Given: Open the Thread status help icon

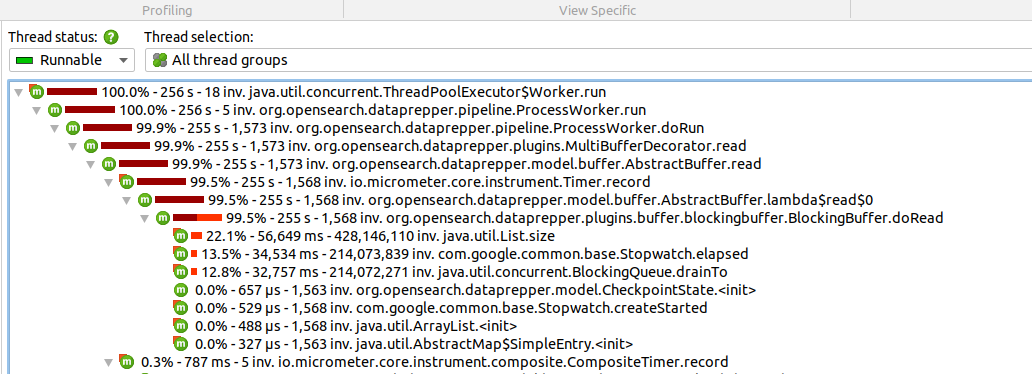Looking at the screenshot, I should (112, 37).
